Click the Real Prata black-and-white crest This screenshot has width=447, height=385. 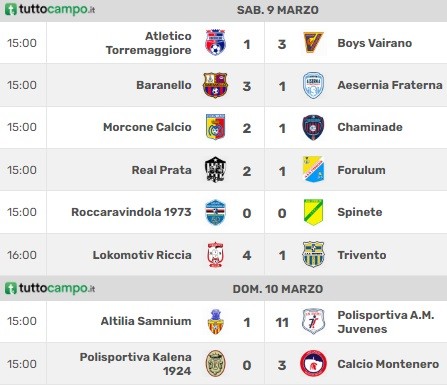click(x=215, y=170)
